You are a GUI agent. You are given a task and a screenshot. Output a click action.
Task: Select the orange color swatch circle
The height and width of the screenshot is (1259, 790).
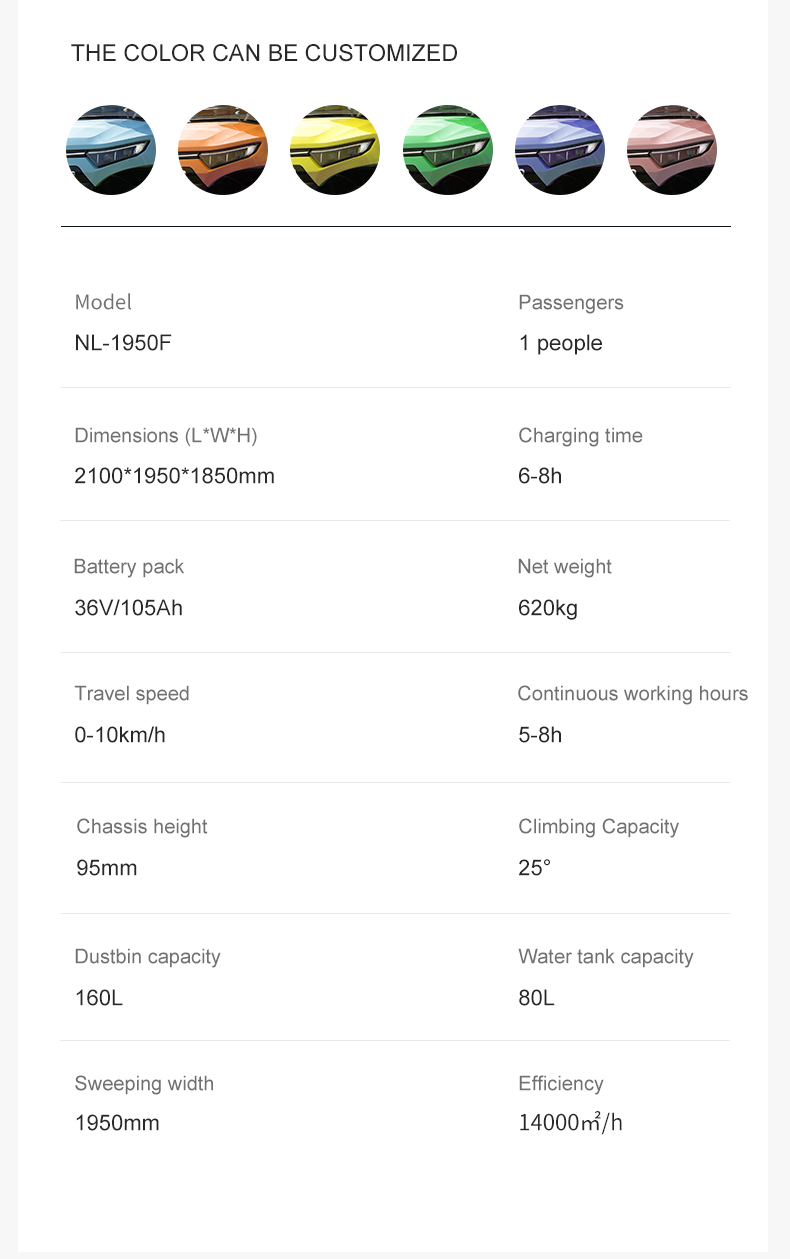(x=223, y=150)
